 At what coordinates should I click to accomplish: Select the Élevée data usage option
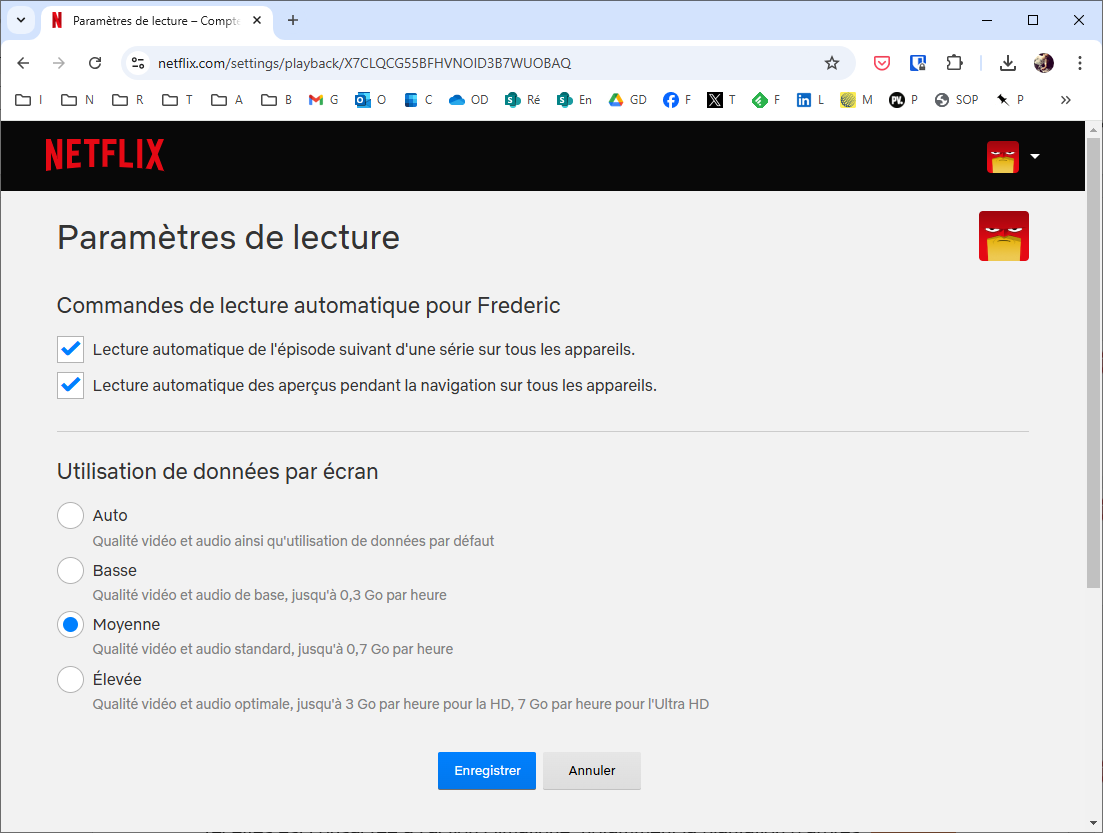[70, 680]
